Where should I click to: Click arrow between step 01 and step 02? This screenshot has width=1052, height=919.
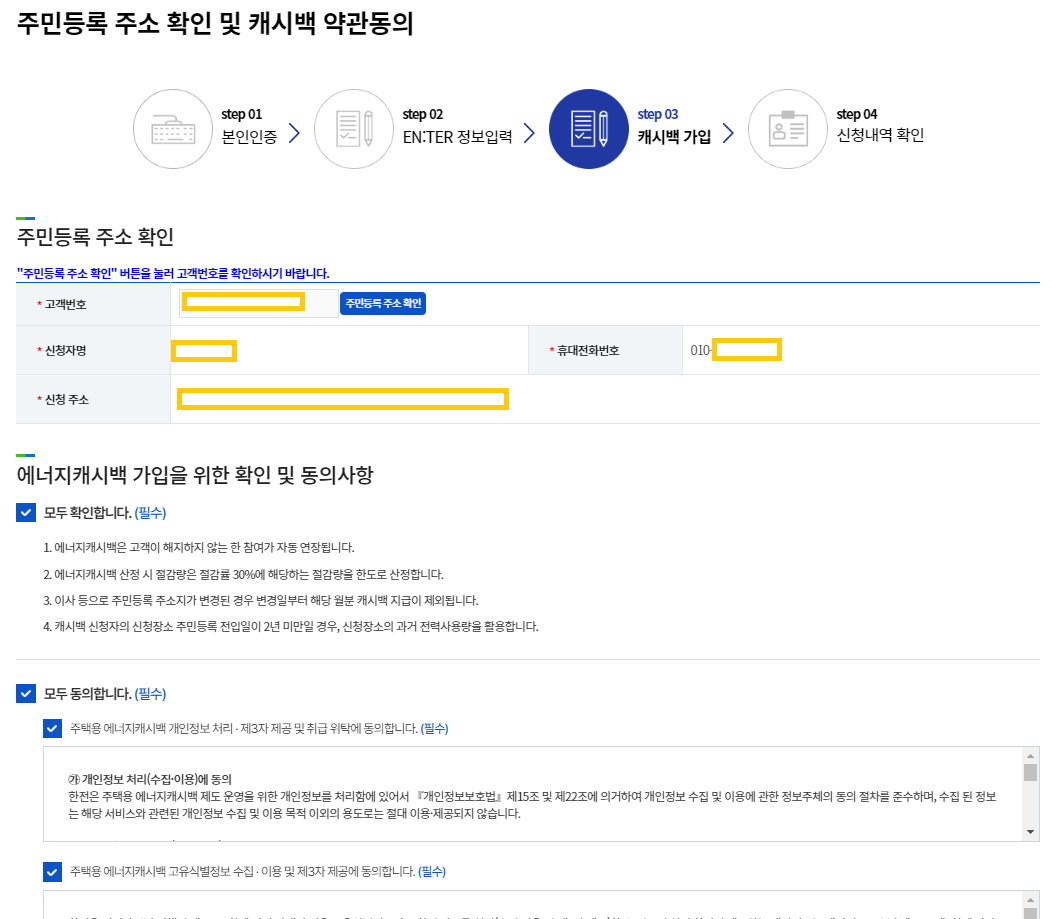click(x=295, y=130)
